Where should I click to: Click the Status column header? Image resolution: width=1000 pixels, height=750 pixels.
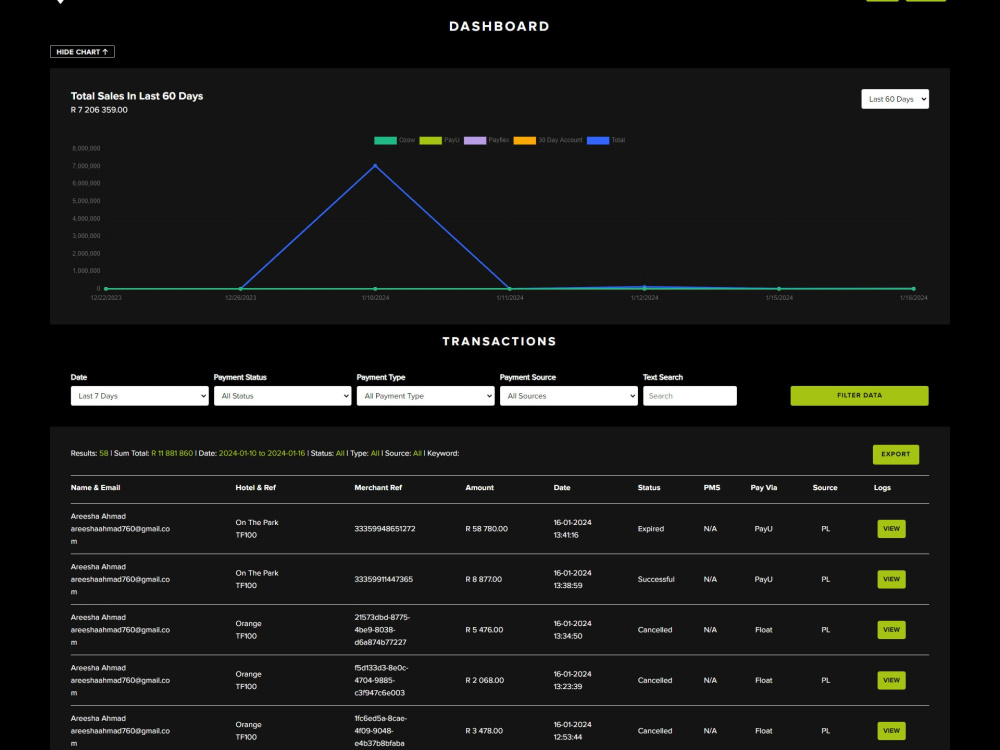coord(649,488)
